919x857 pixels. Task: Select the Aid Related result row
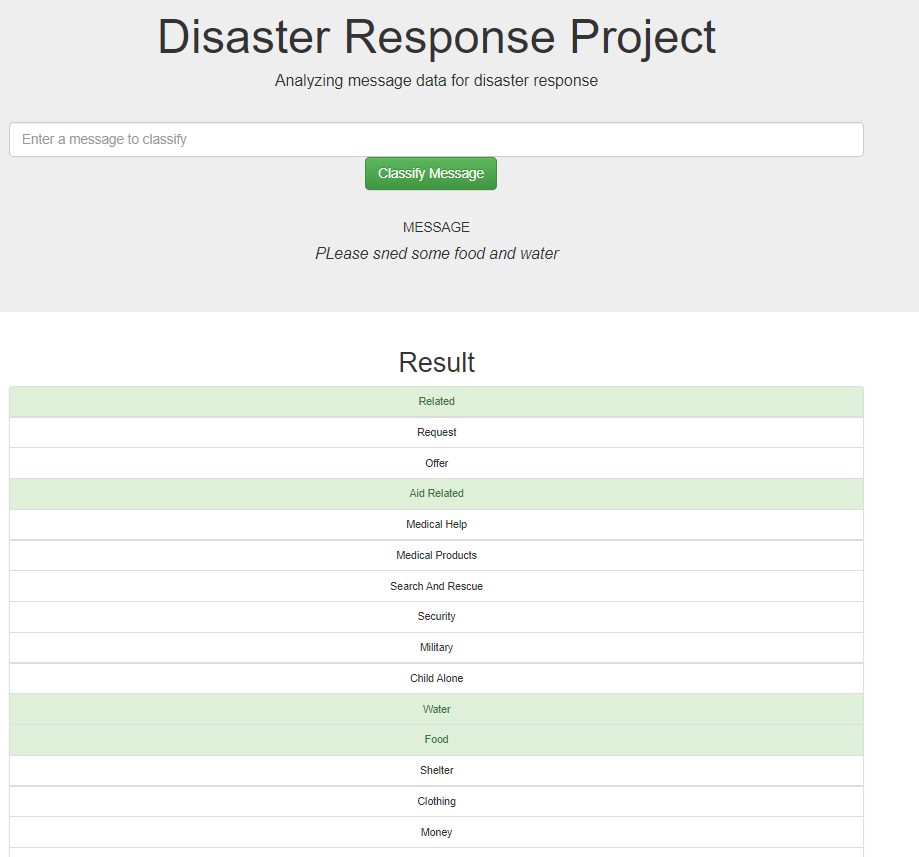pyautogui.click(x=436, y=494)
